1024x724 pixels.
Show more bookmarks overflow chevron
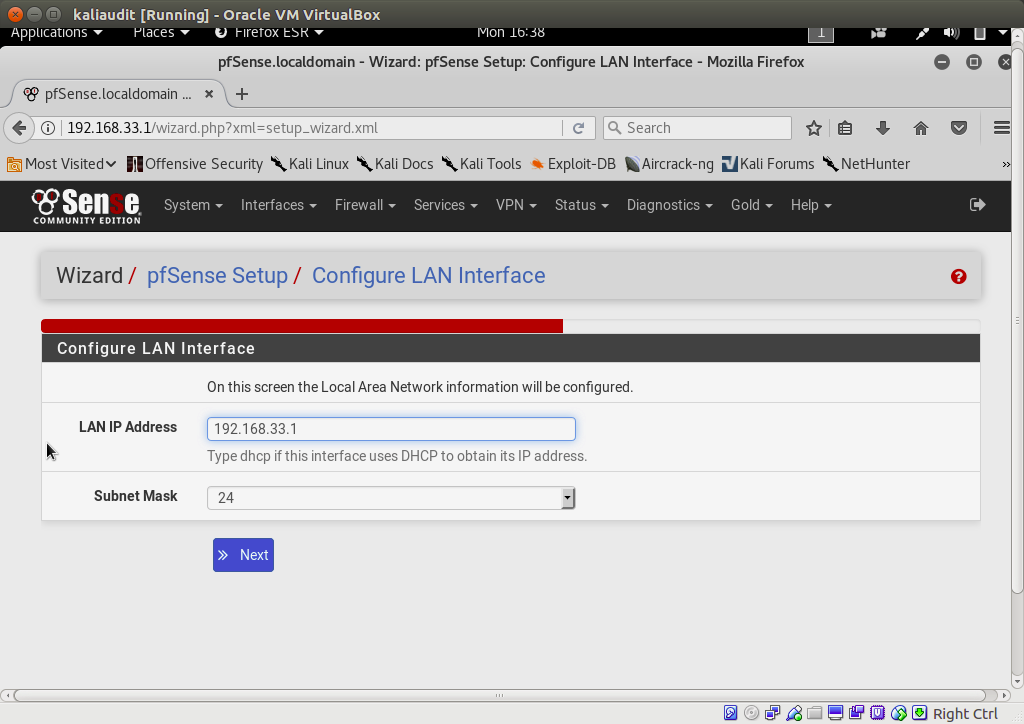click(x=1006, y=164)
